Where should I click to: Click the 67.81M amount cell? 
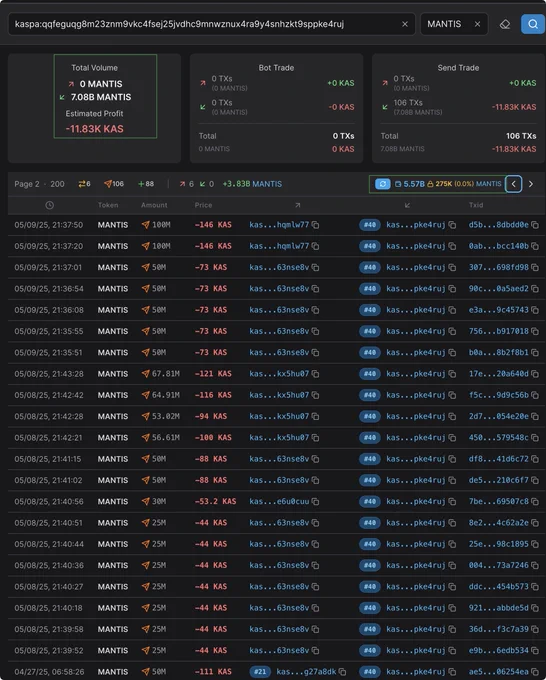[x=160, y=373]
